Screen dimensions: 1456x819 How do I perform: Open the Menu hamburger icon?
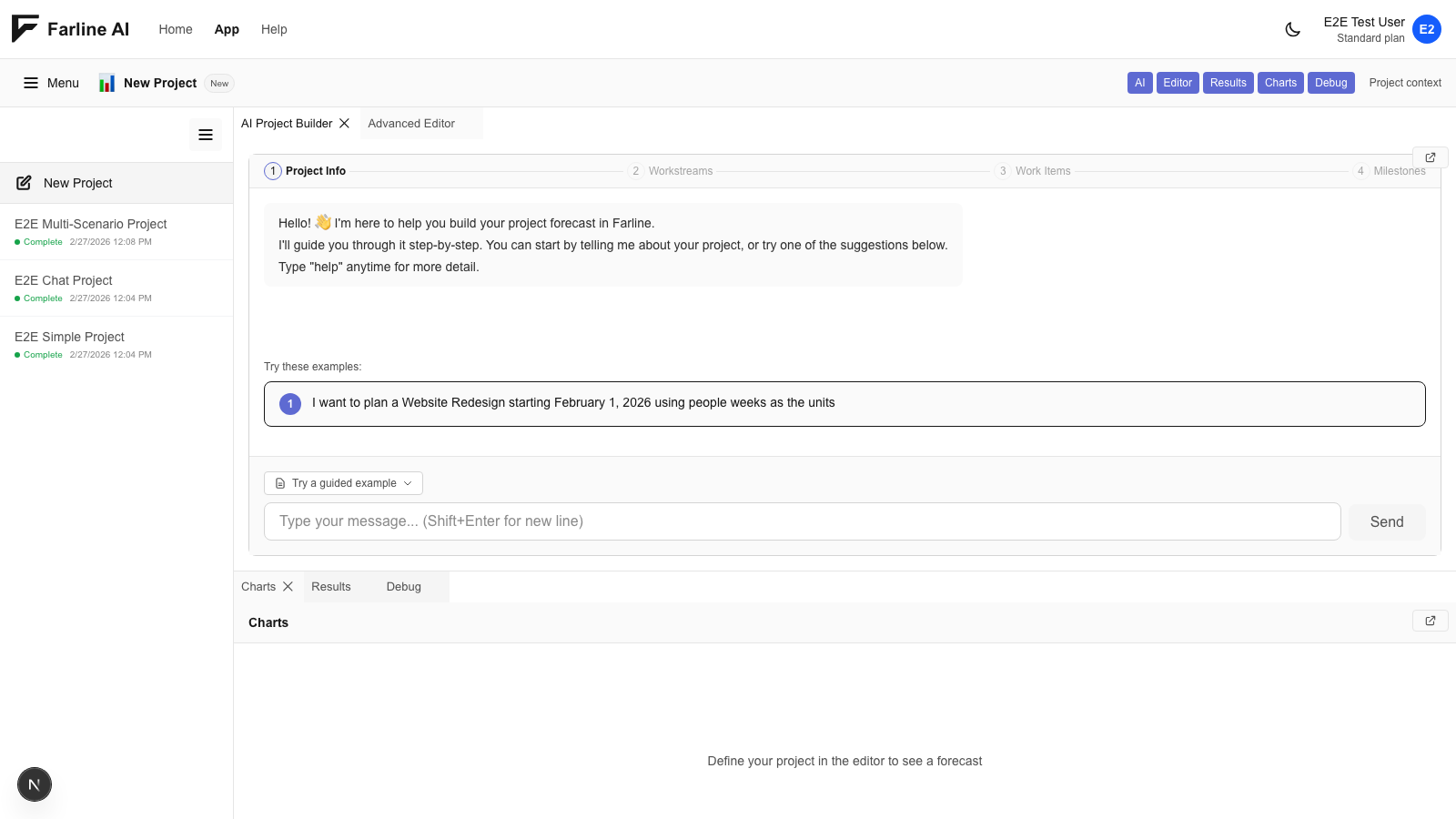click(33, 82)
